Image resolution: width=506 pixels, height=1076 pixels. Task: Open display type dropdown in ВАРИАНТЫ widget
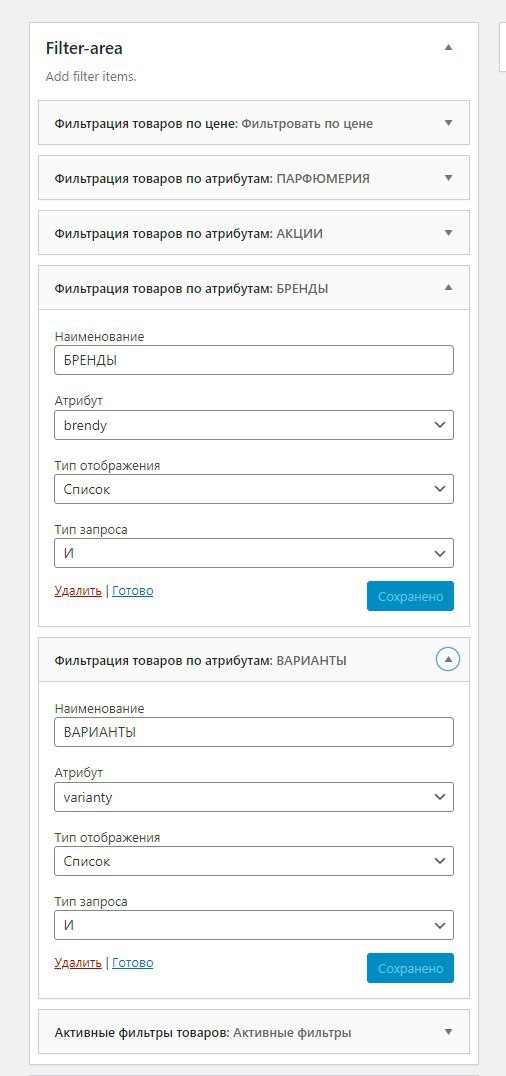[x=254, y=861]
